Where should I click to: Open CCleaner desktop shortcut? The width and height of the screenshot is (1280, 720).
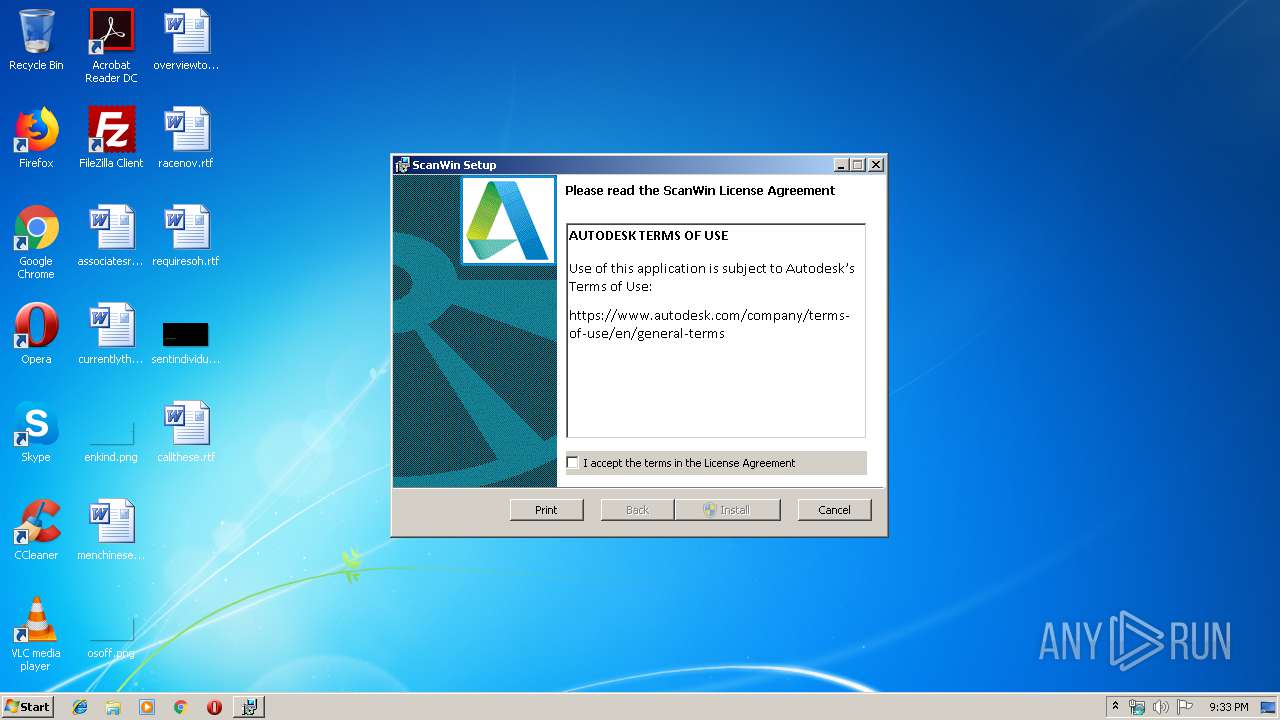(36, 530)
